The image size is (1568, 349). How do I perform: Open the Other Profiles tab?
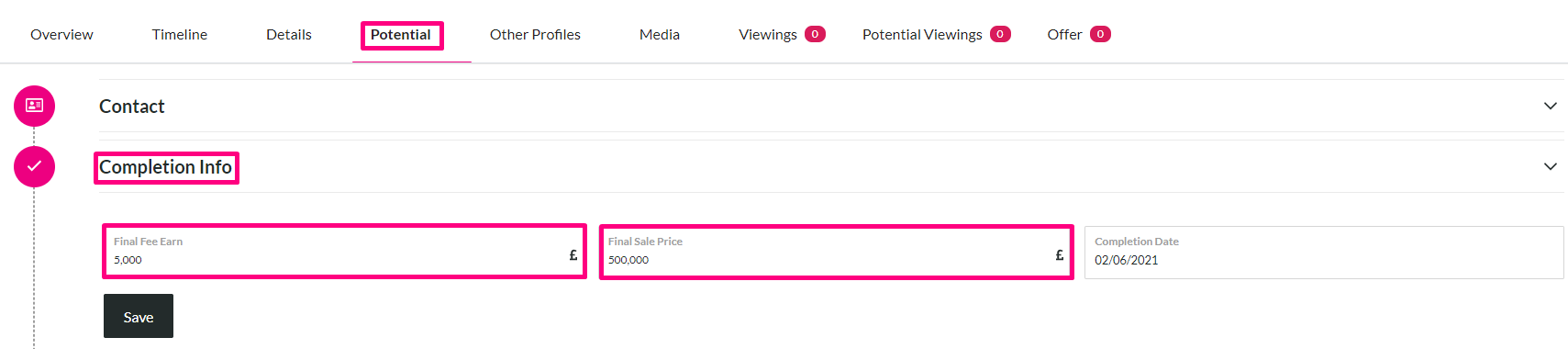535,34
